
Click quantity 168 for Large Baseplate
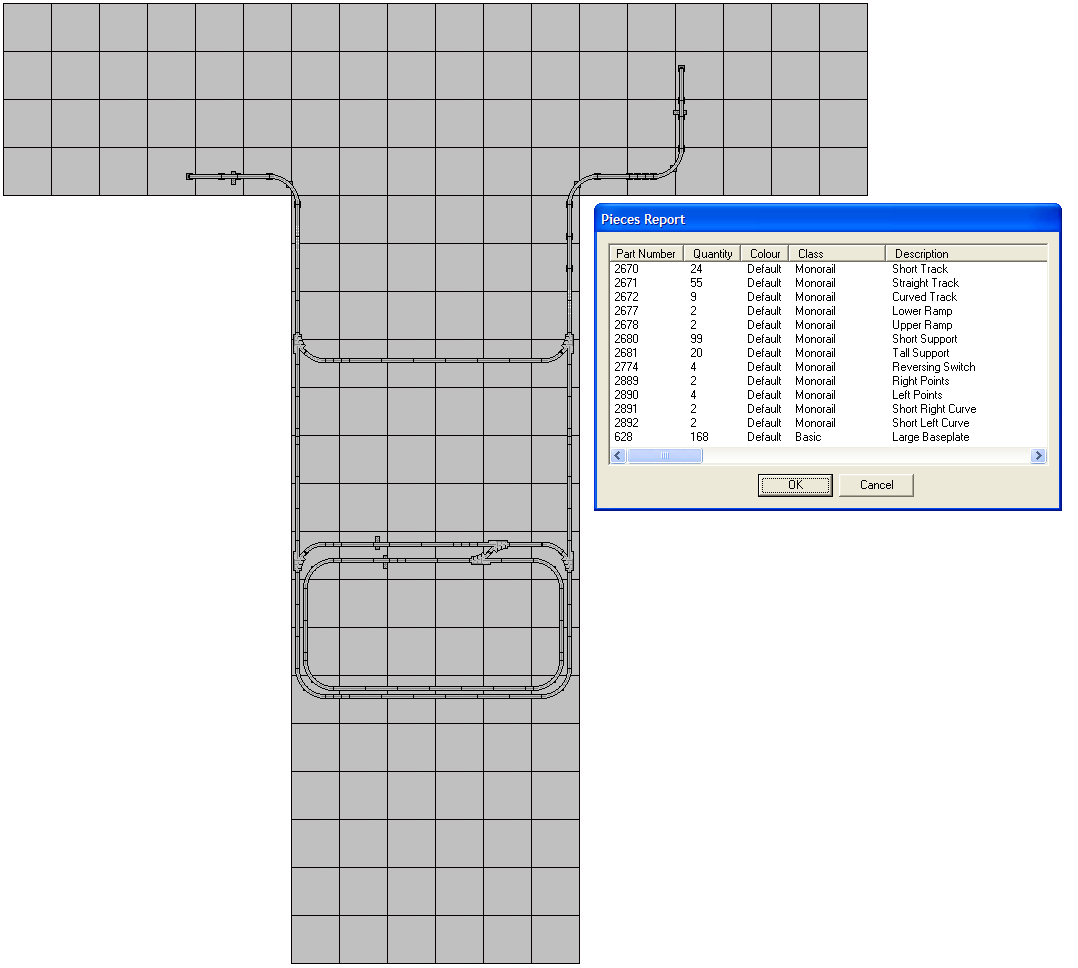[x=699, y=437]
